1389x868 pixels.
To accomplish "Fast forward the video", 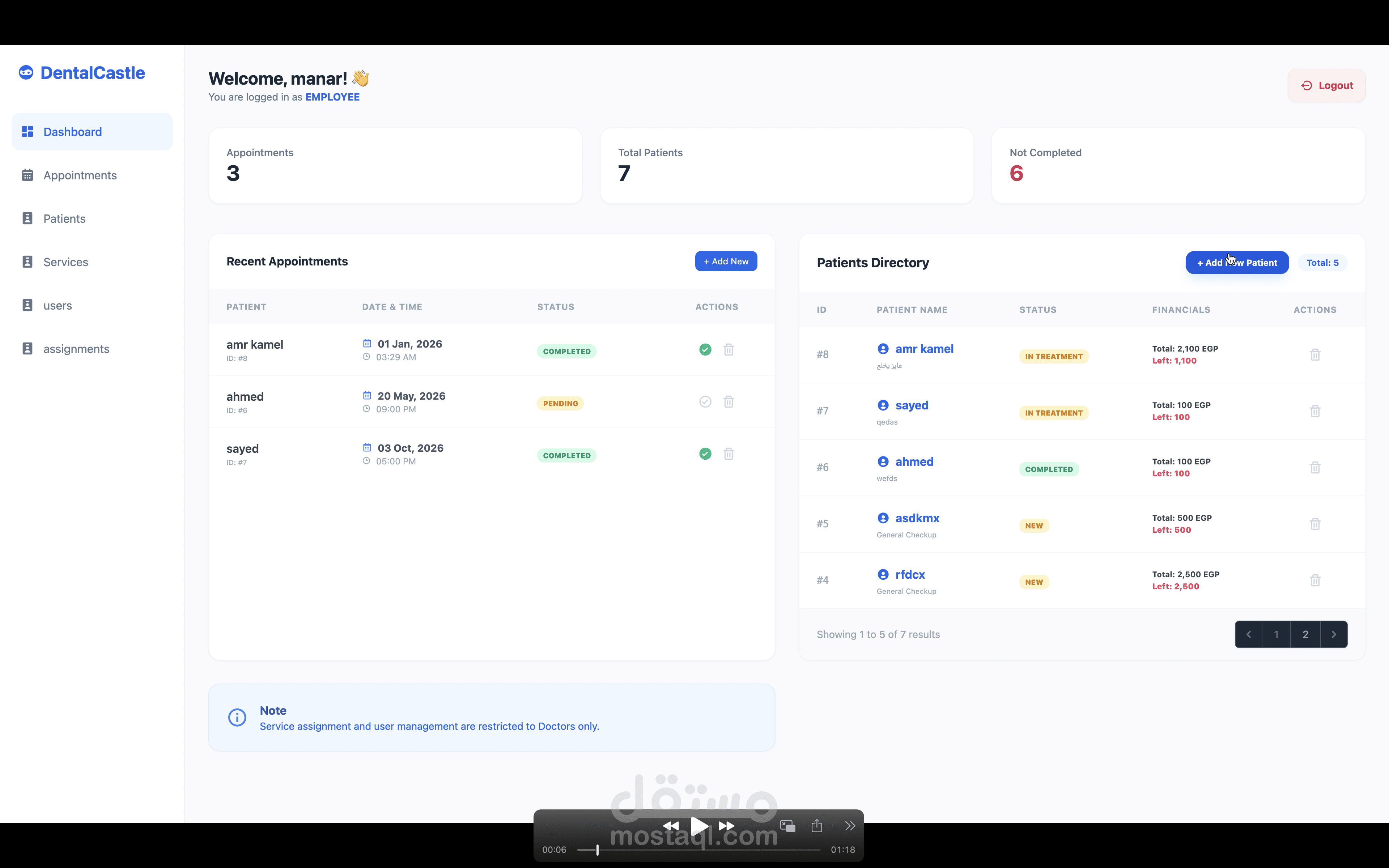I will [727, 826].
